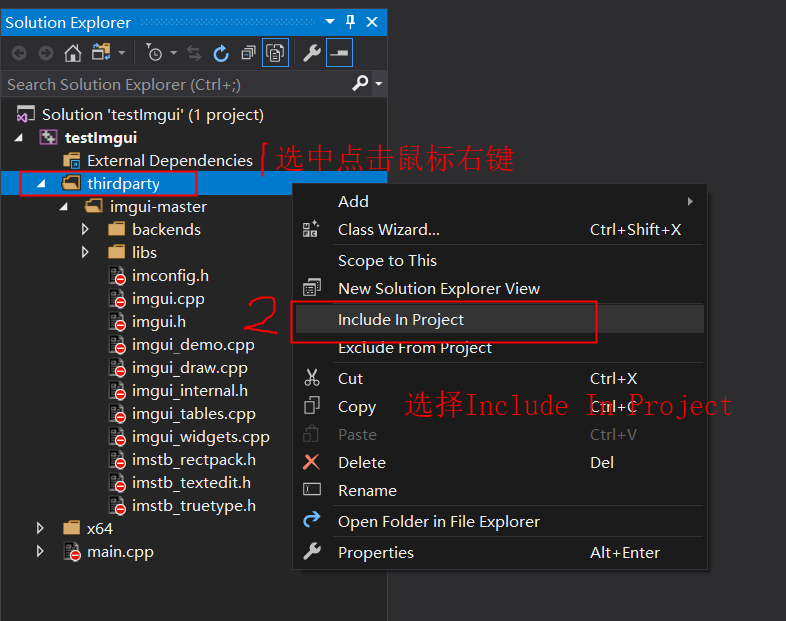
Task: Choose Exclude From Project
Action: pyautogui.click(x=500, y=347)
